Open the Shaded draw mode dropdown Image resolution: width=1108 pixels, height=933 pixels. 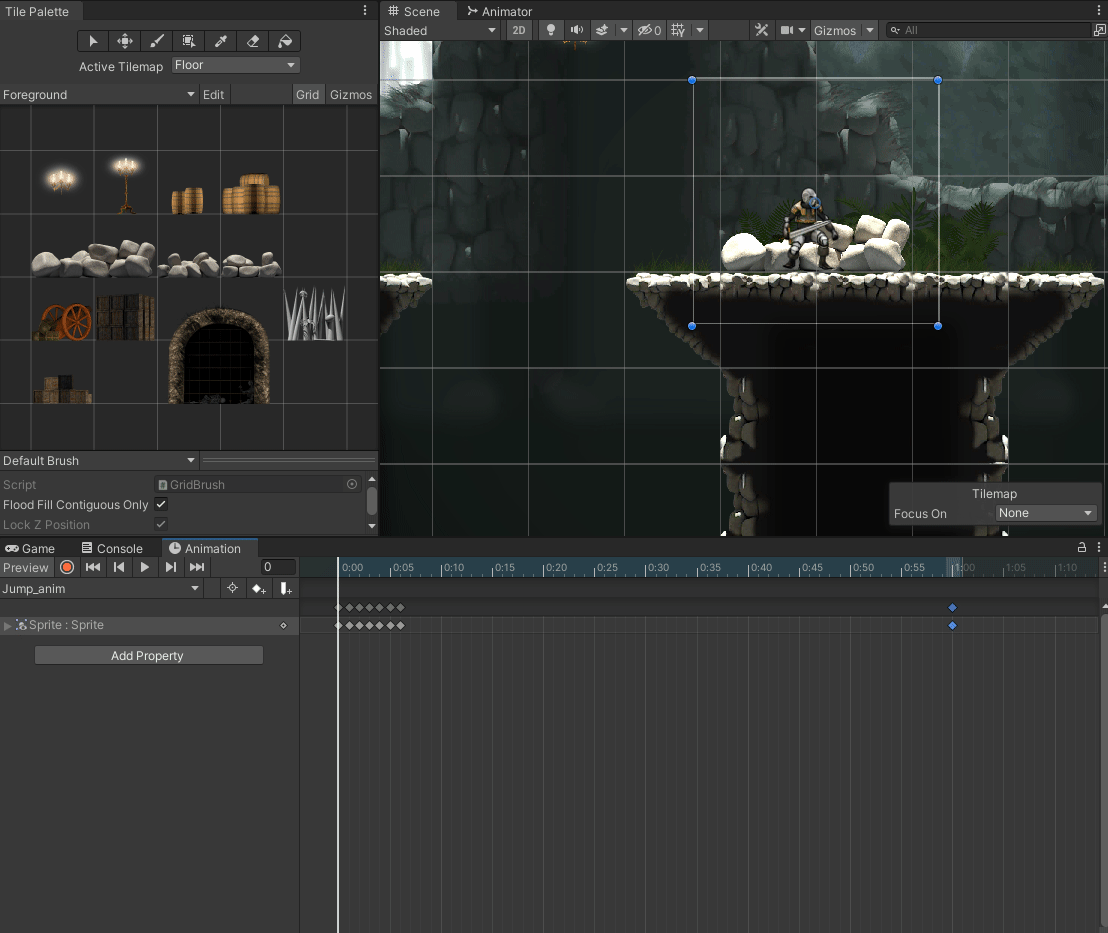point(440,30)
